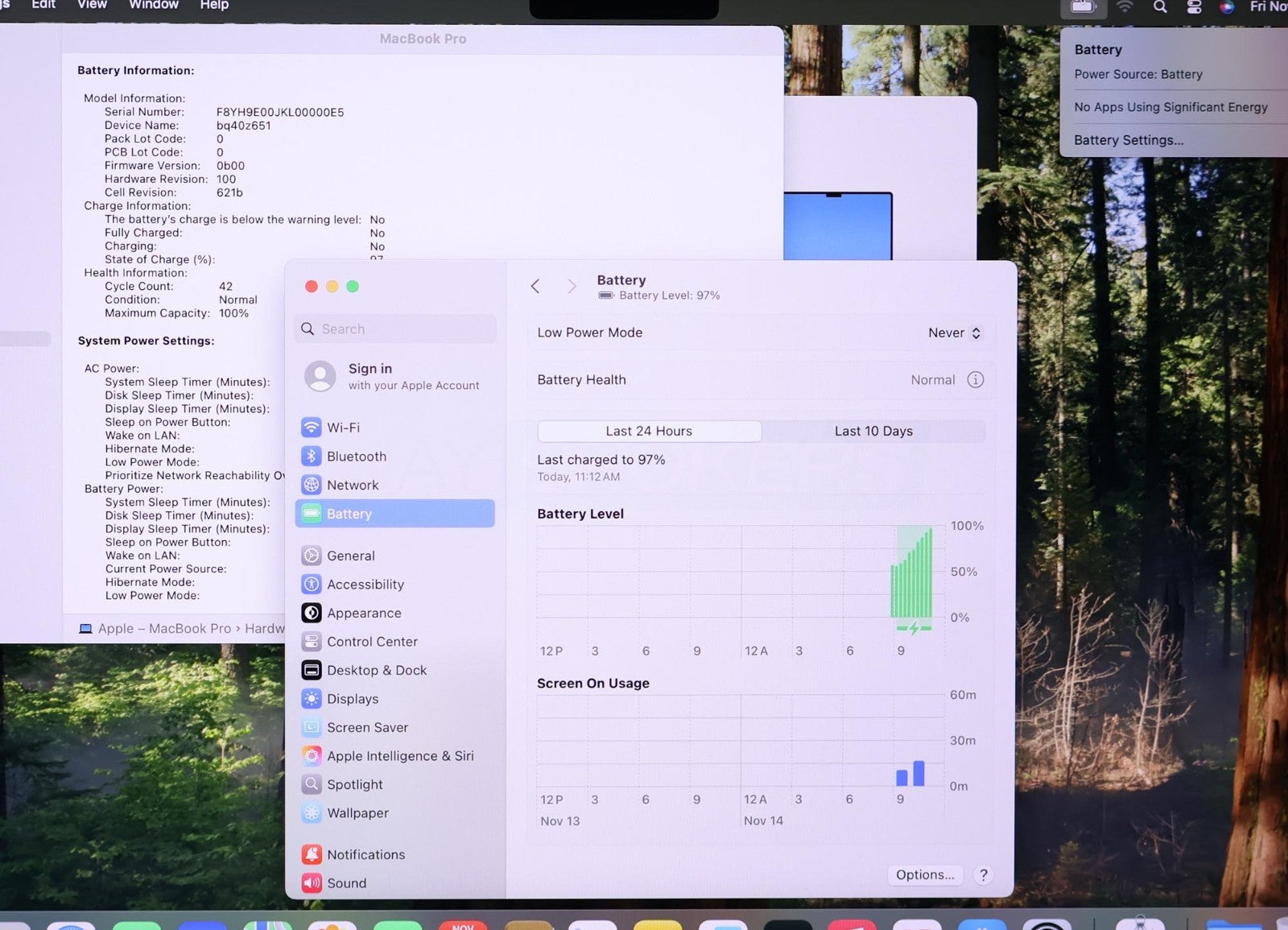Select the Network sidebar icon
The width and height of the screenshot is (1288, 930).
[x=312, y=485]
